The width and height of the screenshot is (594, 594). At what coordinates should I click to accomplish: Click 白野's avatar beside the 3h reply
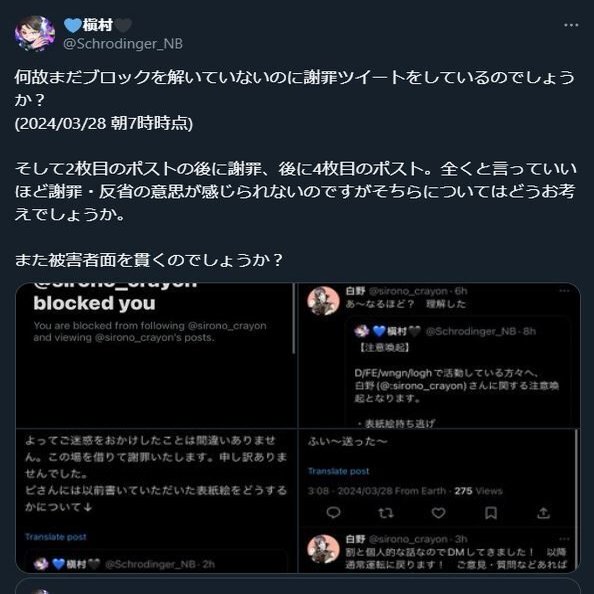(x=323, y=550)
